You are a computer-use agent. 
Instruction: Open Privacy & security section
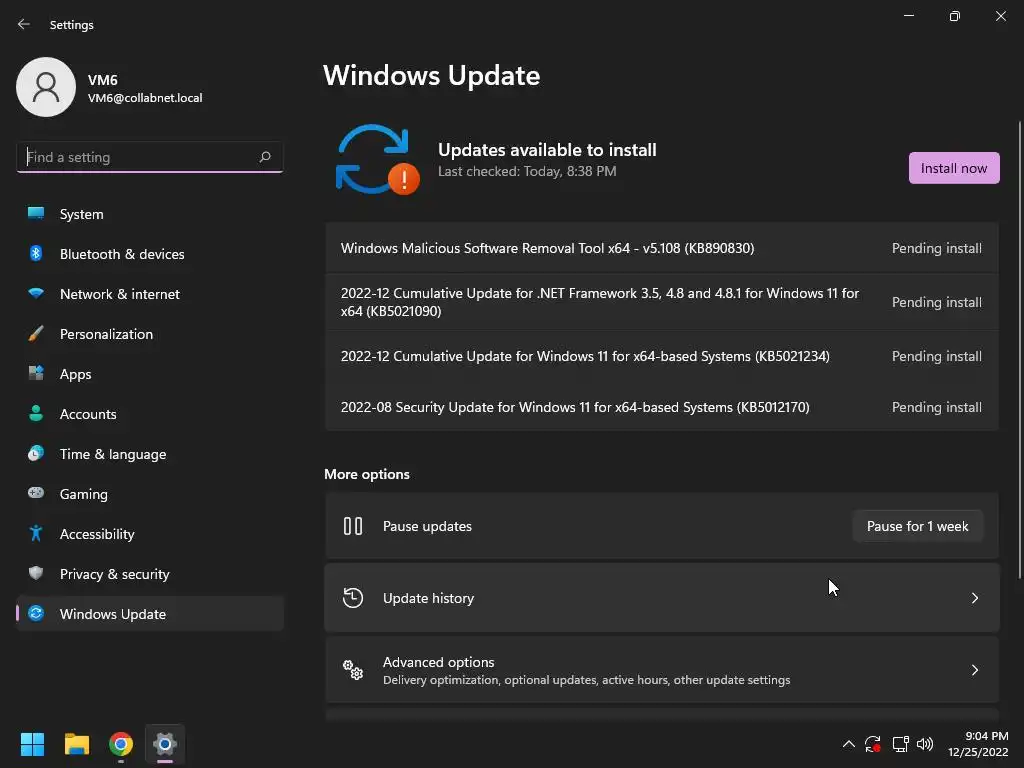[x=150, y=573]
